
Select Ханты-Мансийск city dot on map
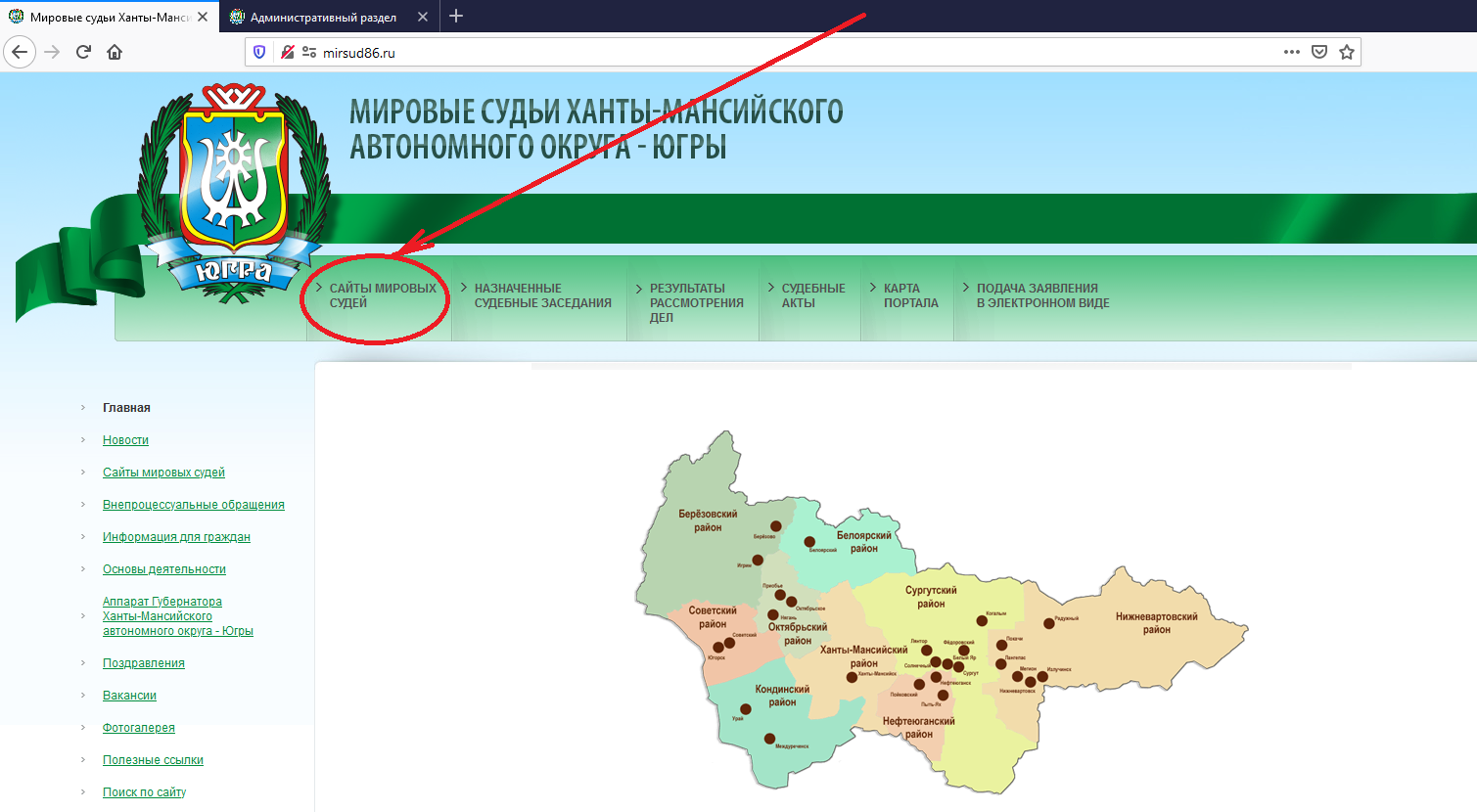852,677
